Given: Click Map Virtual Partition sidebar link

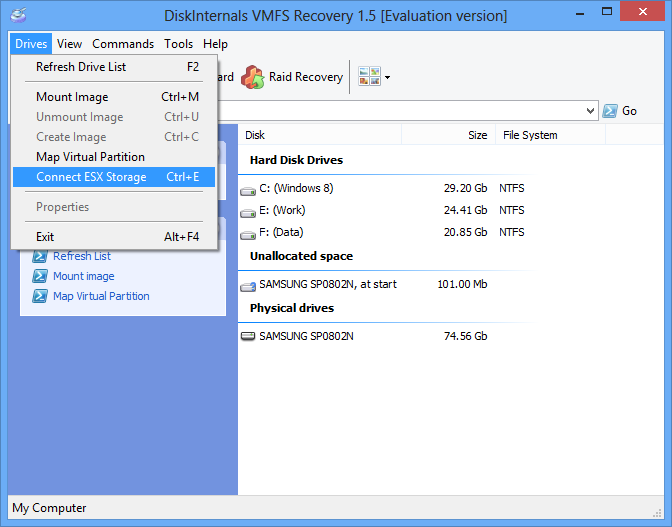Looking at the screenshot, I should 101,296.
